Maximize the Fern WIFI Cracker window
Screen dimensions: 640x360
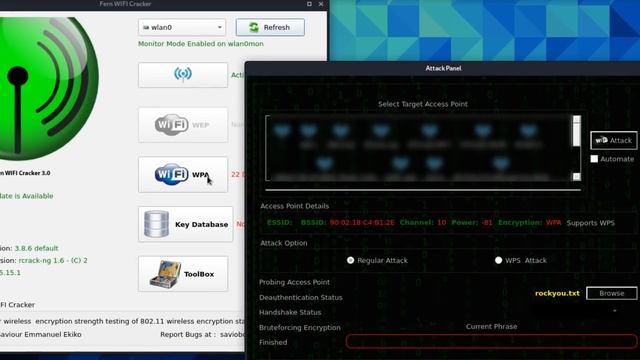pyautogui.click(x=309, y=4)
